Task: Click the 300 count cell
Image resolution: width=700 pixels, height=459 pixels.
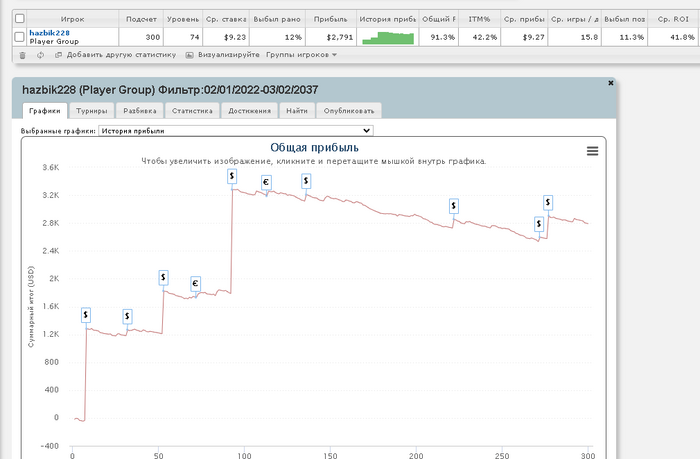Action: (x=141, y=37)
